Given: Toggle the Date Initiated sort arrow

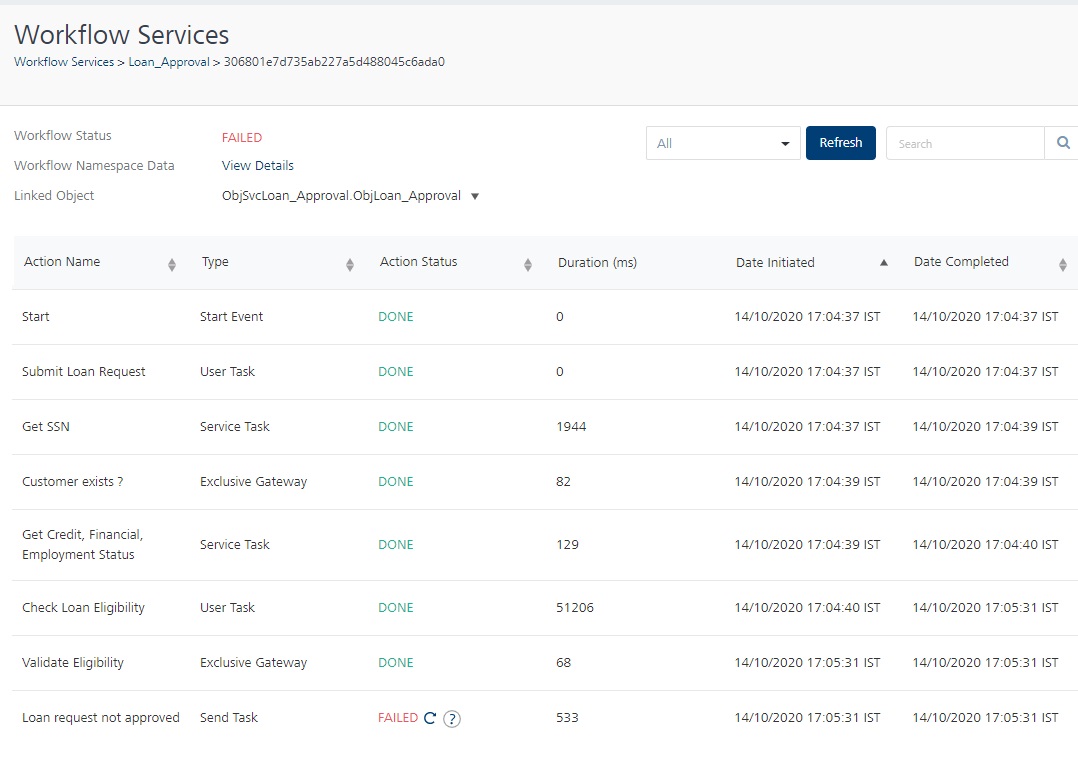Looking at the screenshot, I should 883,263.
